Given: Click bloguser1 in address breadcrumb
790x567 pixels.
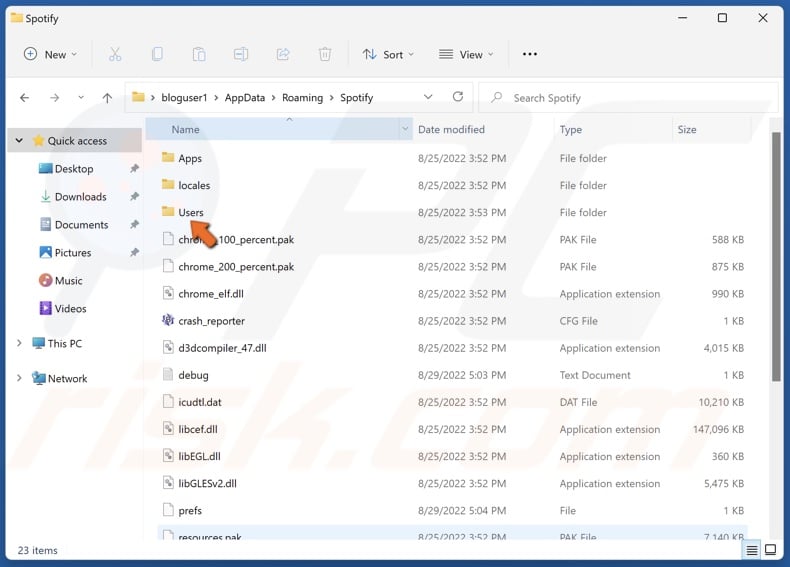Looking at the screenshot, I should [x=184, y=97].
